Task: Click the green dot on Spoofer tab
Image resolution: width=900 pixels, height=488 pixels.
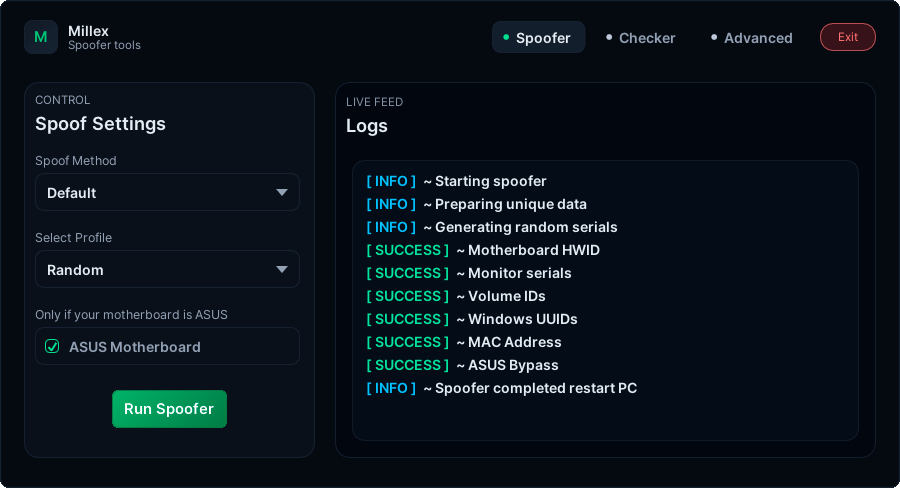Action: [x=506, y=38]
